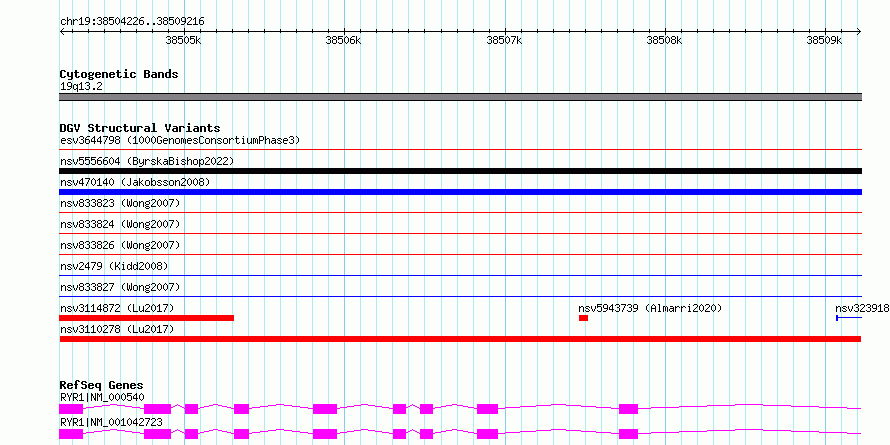This screenshot has height=445, width=890.
Task: Select the 19q13.2 band label
Action: coord(81,87)
